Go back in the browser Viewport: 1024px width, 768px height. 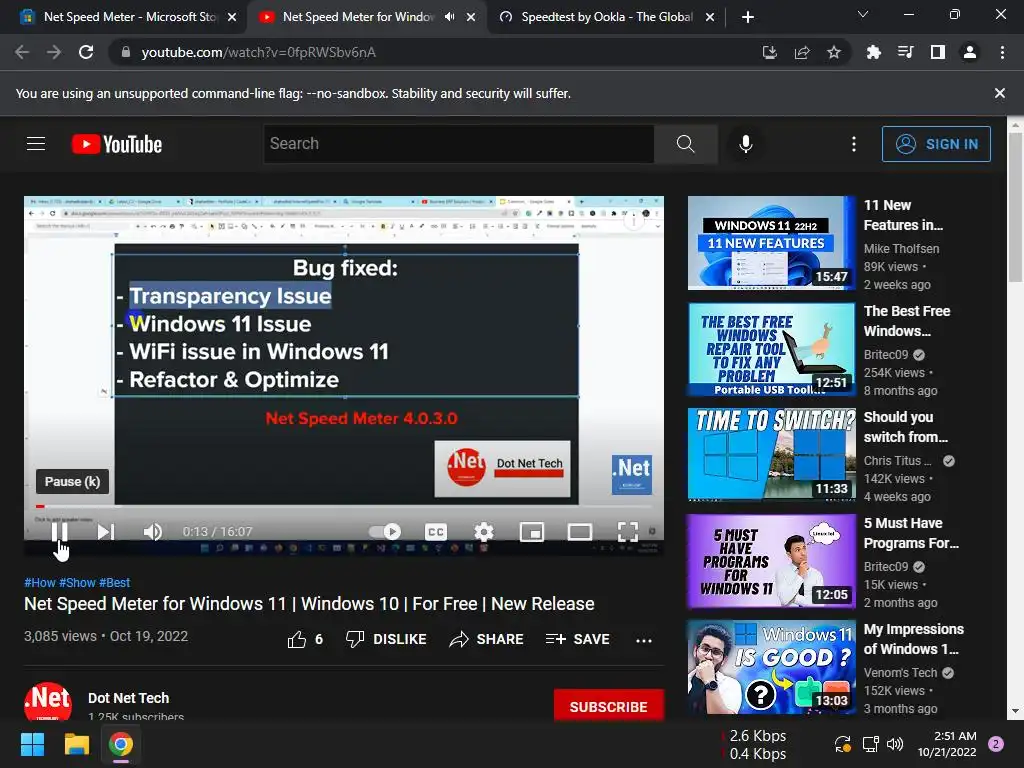click(x=22, y=52)
